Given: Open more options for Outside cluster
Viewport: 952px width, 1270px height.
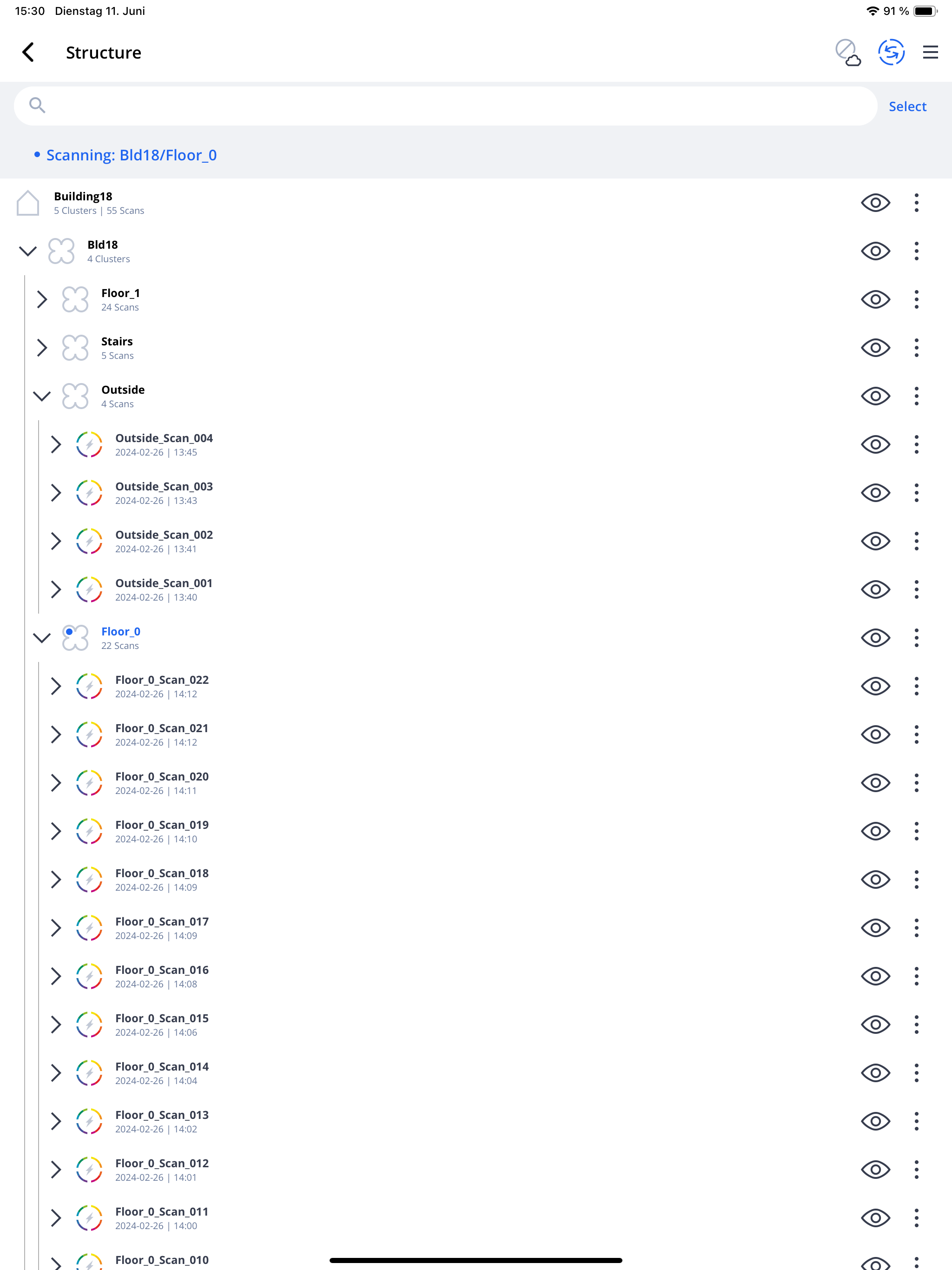Looking at the screenshot, I should pyautogui.click(x=916, y=396).
